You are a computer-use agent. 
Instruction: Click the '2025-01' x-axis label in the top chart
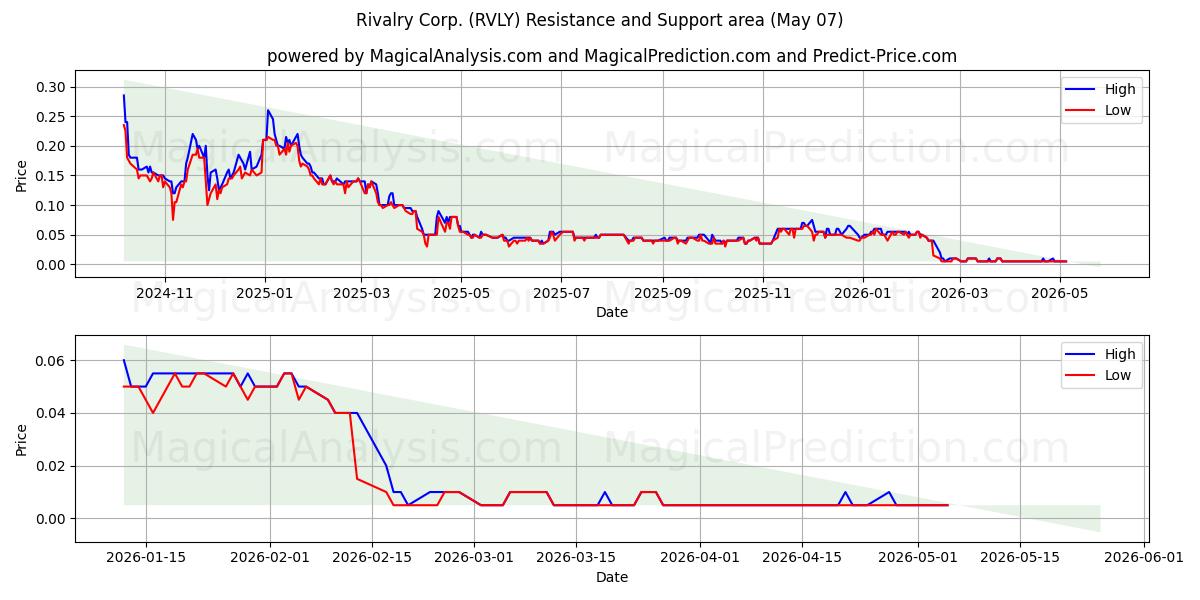[265, 293]
